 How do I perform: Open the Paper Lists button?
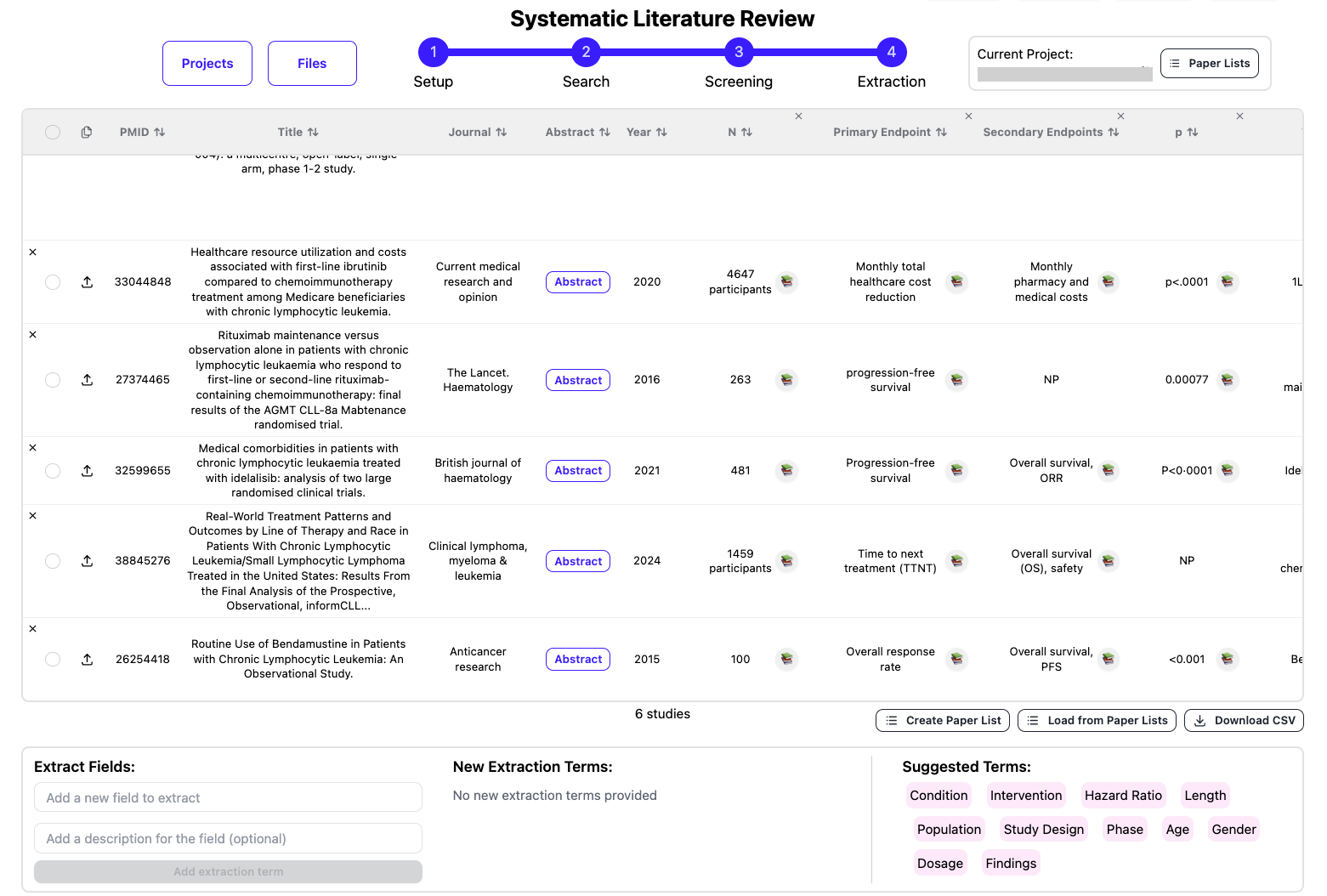point(1209,64)
